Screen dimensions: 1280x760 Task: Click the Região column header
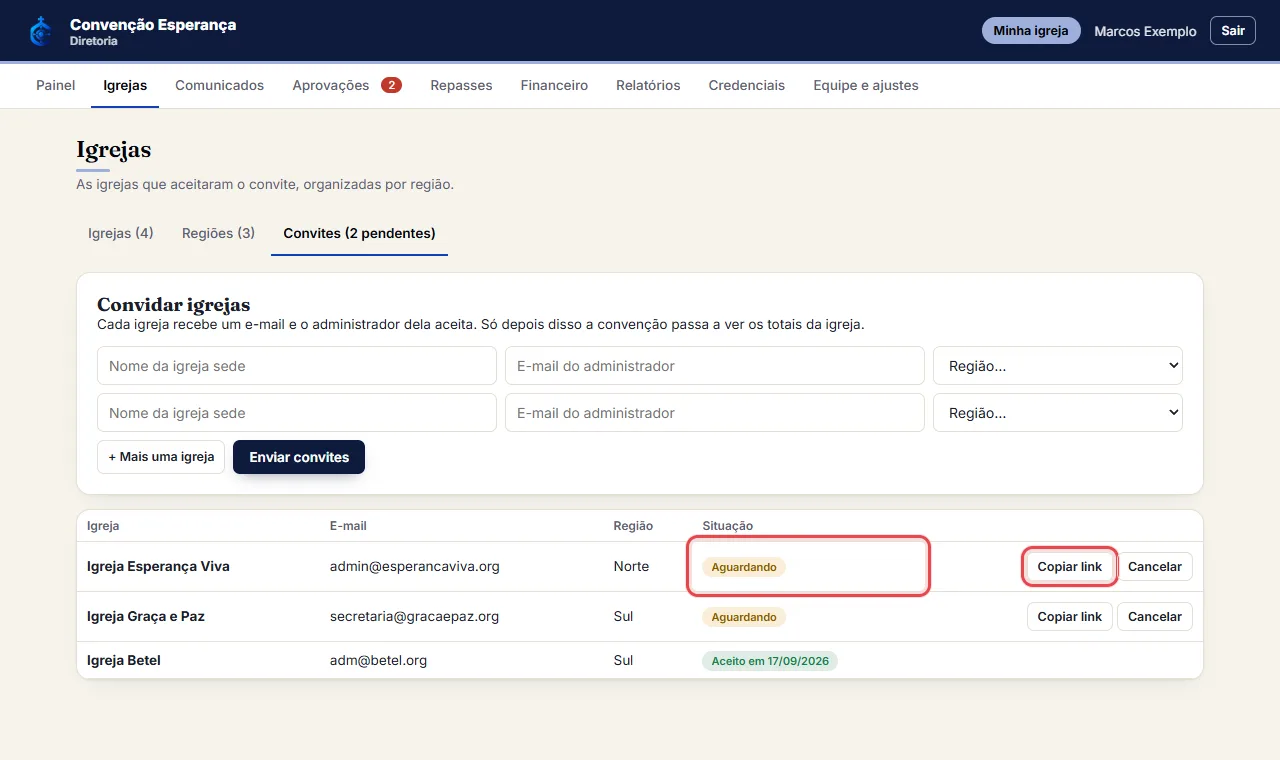633,526
